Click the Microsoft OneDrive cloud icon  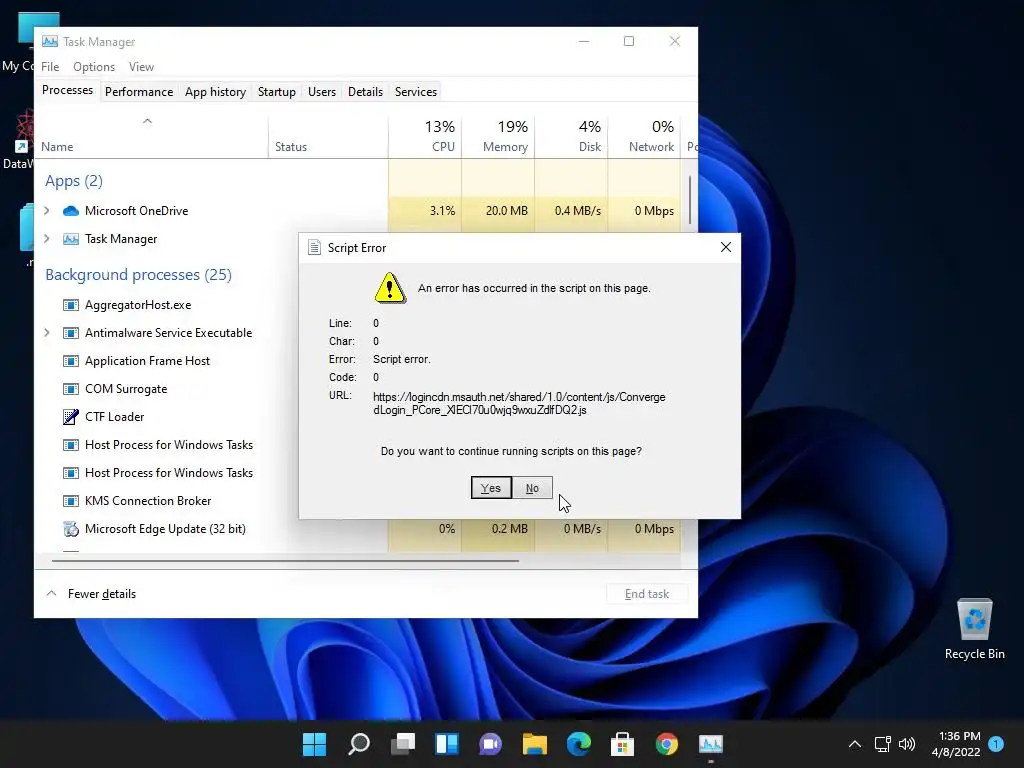tap(71, 211)
